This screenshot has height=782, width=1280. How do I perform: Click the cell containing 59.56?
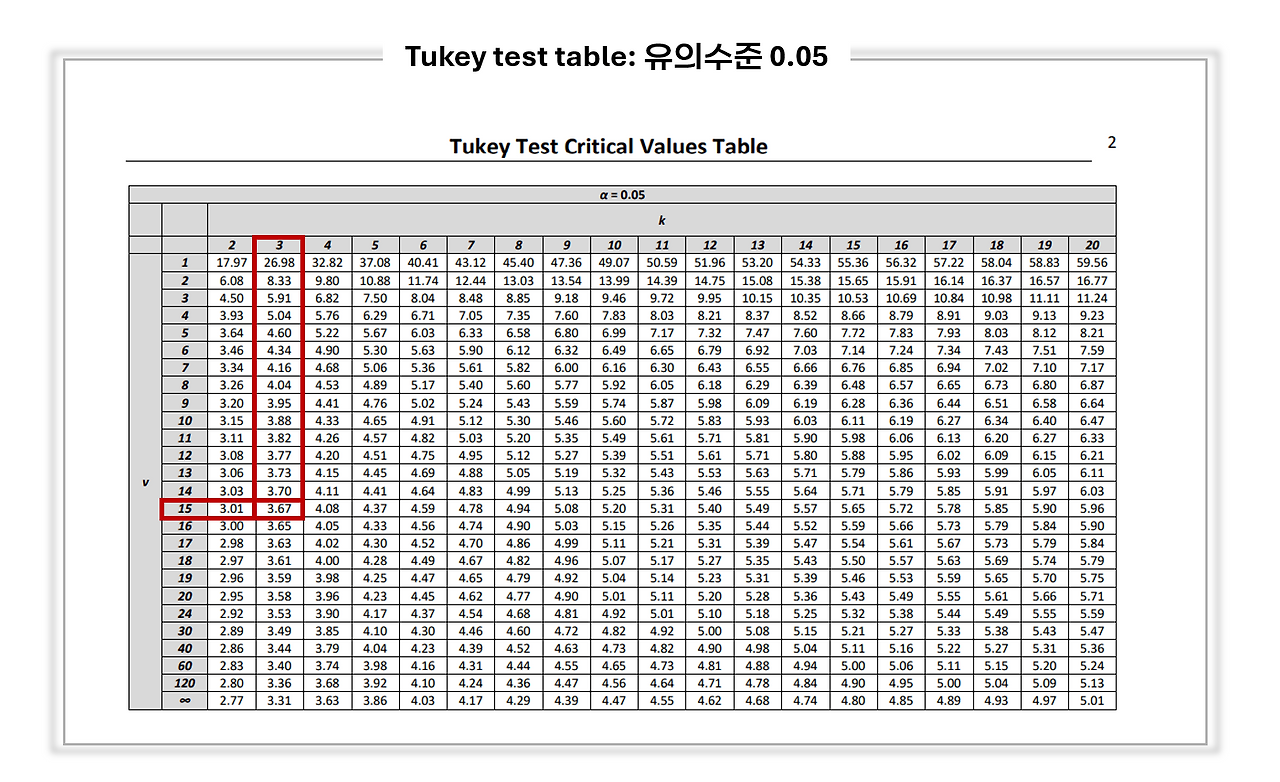point(1092,263)
